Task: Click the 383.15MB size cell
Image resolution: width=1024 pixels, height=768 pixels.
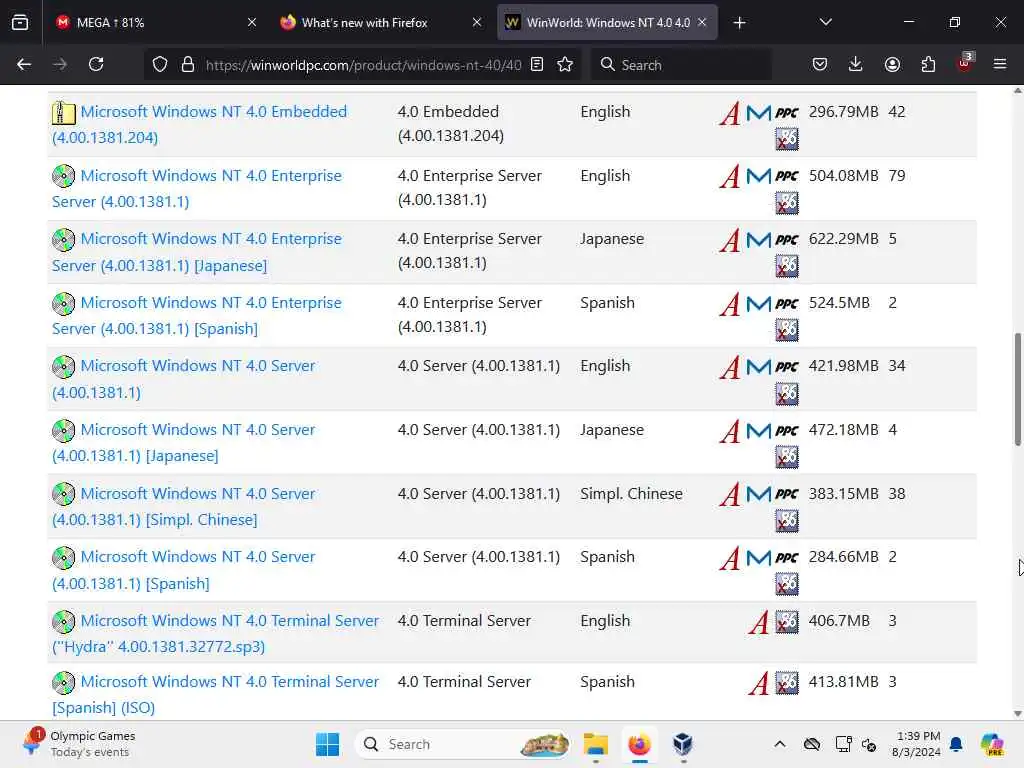Action: (x=843, y=494)
